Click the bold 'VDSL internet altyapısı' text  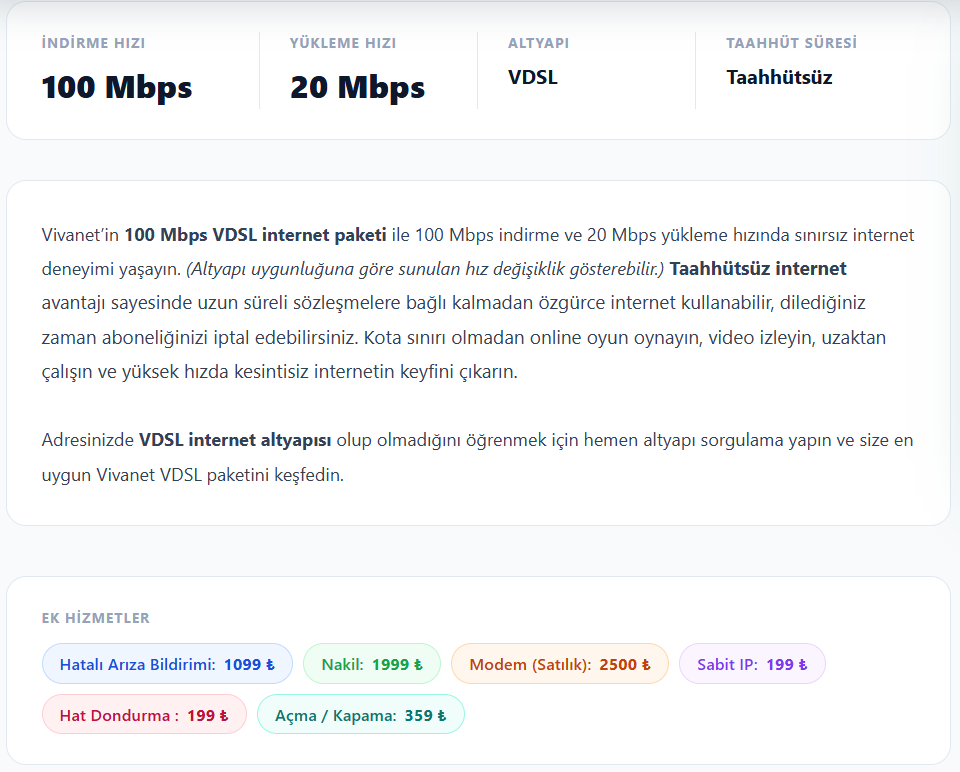coord(235,440)
